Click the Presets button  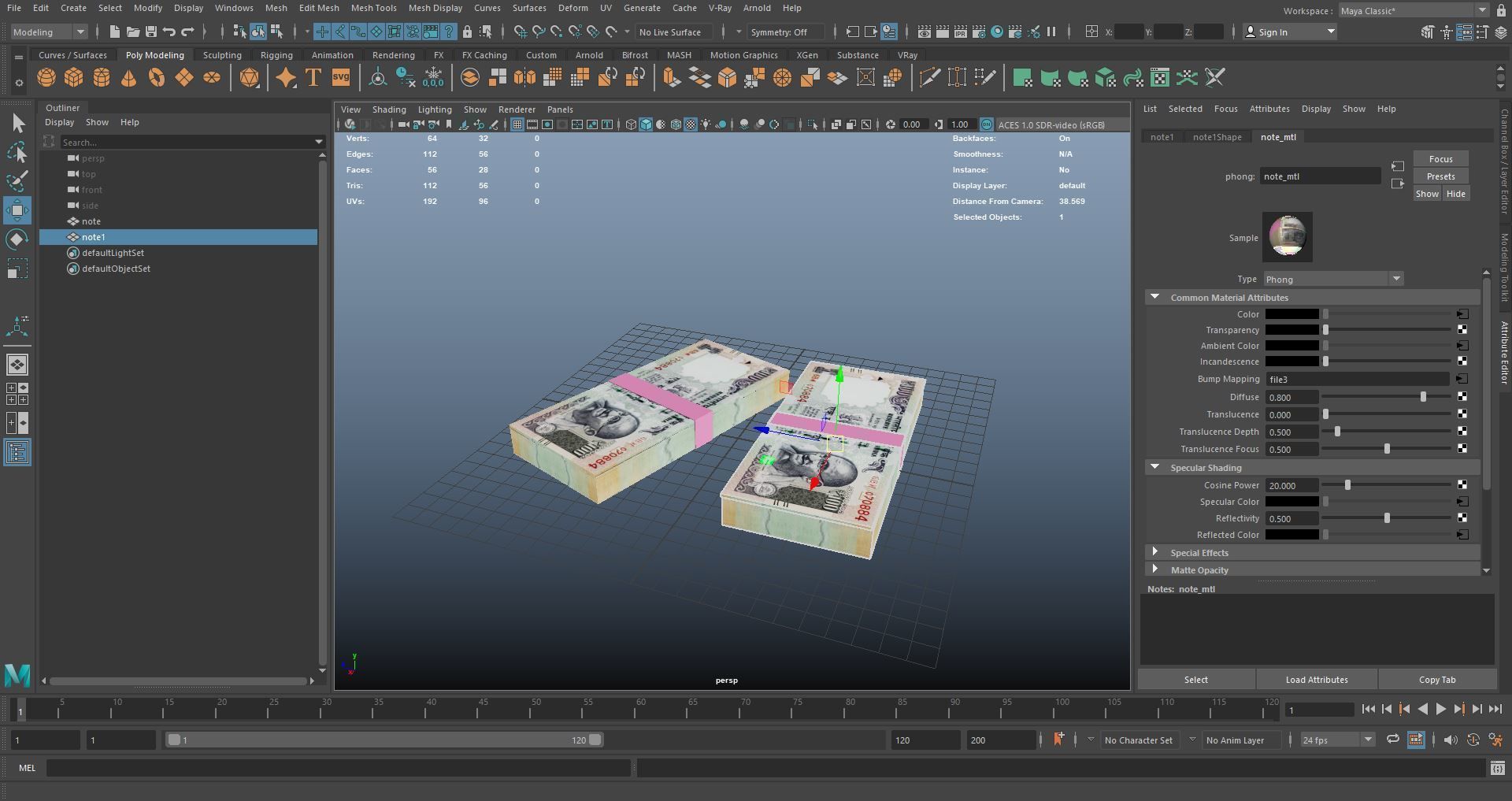coord(1440,176)
